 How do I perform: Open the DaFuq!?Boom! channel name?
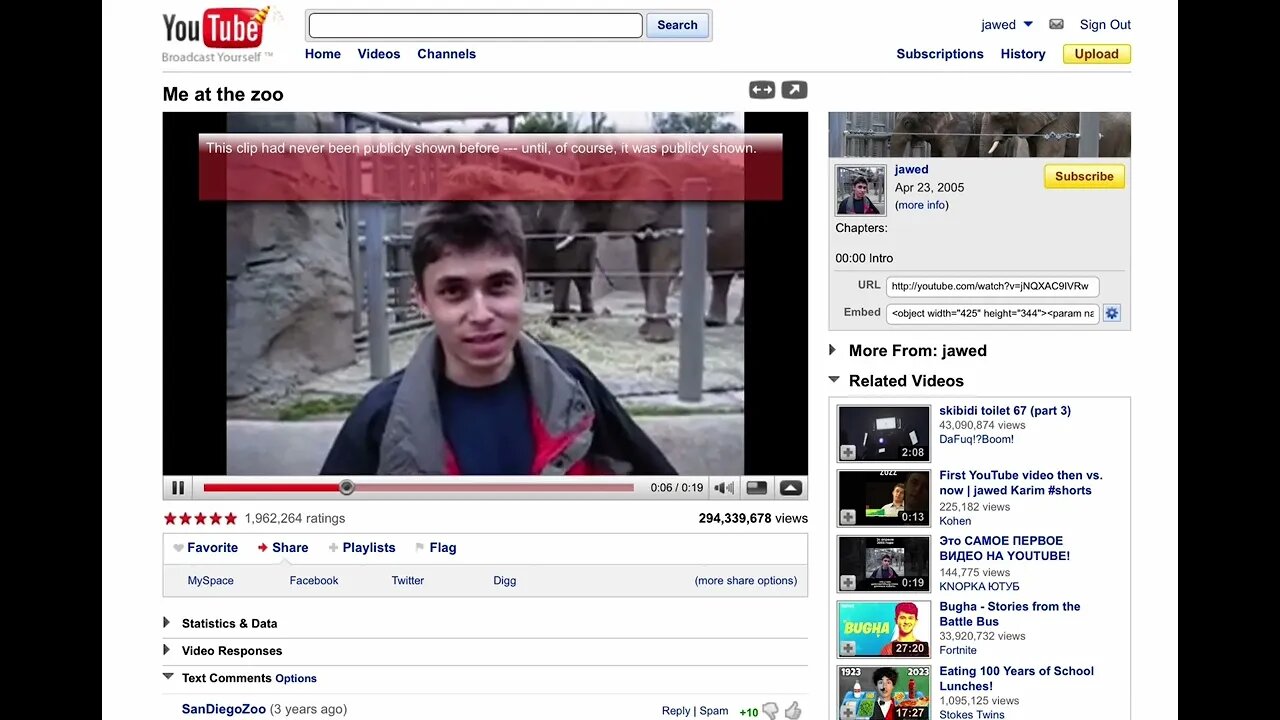[977, 439]
